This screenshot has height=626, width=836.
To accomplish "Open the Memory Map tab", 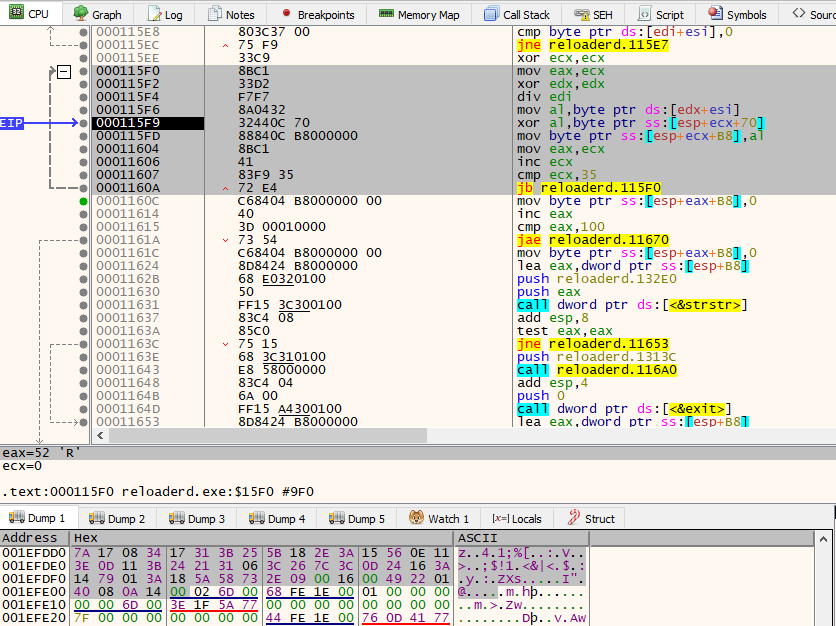I will pyautogui.click(x=419, y=14).
